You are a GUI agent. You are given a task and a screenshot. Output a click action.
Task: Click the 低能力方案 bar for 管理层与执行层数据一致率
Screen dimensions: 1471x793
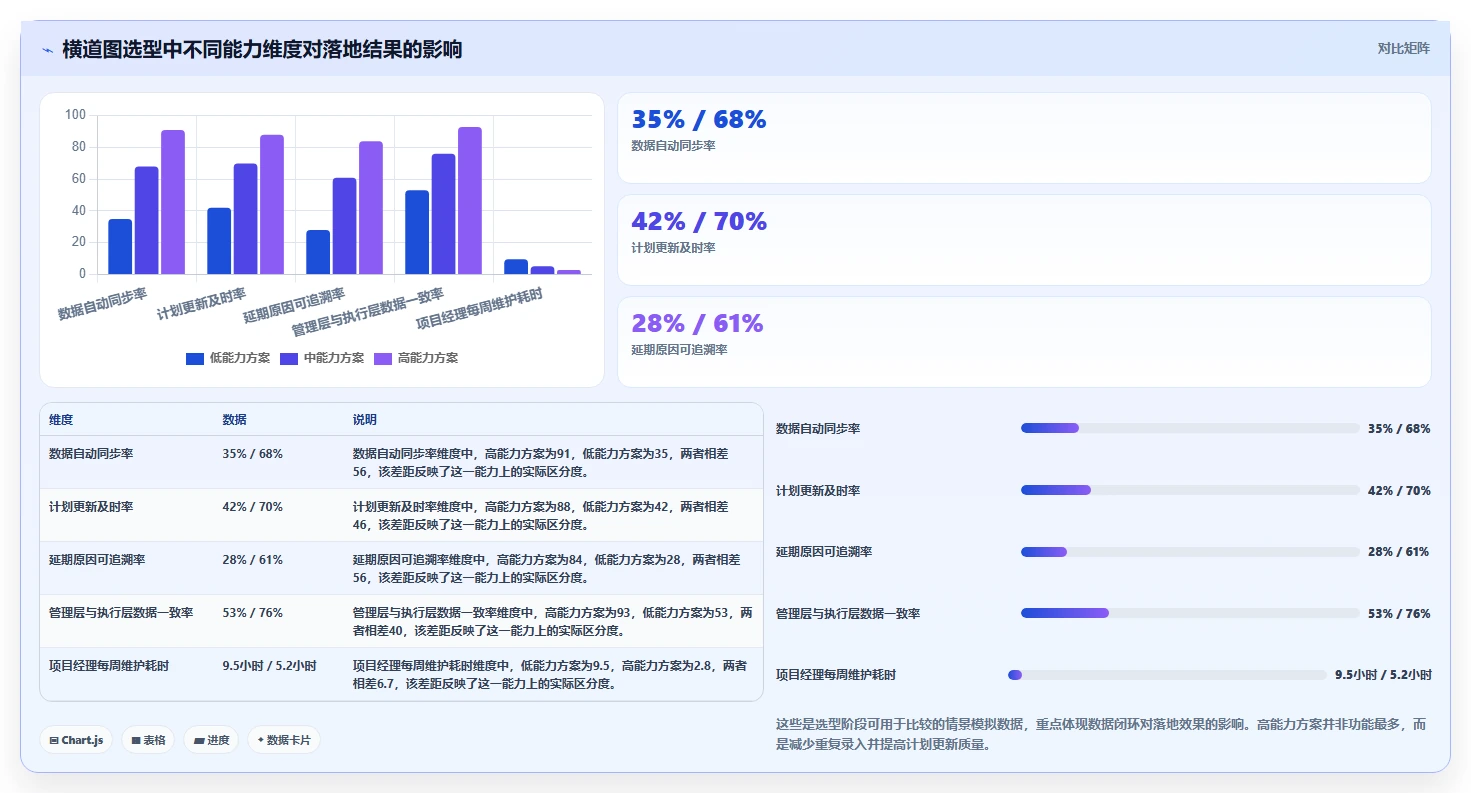click(x=417, y=232)
